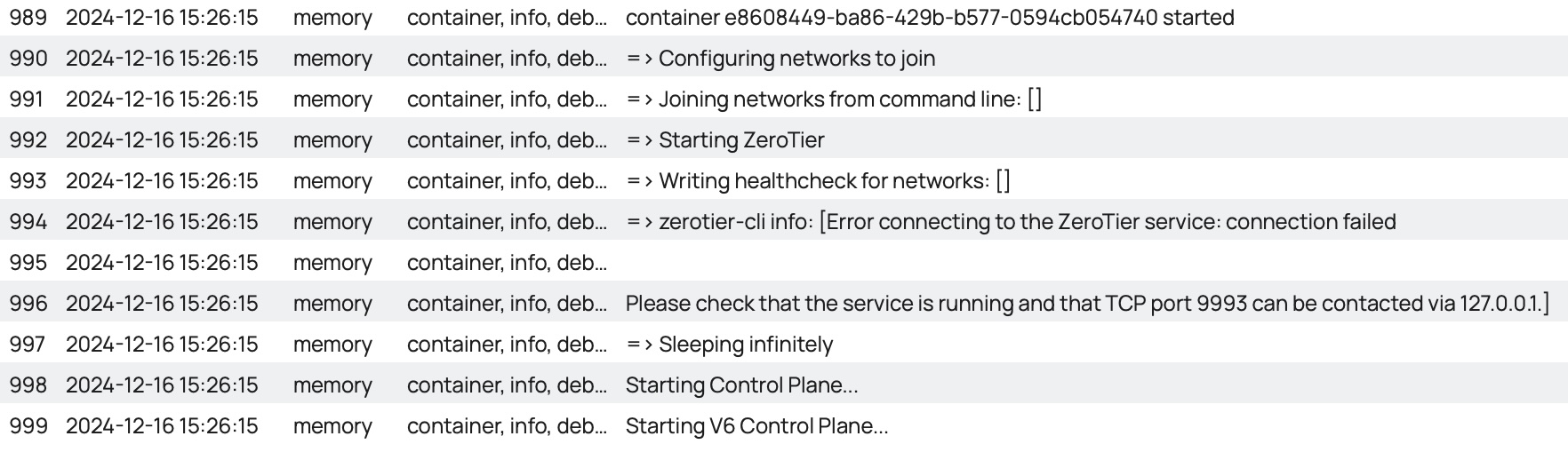Screen dimensions: 1568x460
Task: Click the 'memory' cell in row 992
Action: point(332,140)
